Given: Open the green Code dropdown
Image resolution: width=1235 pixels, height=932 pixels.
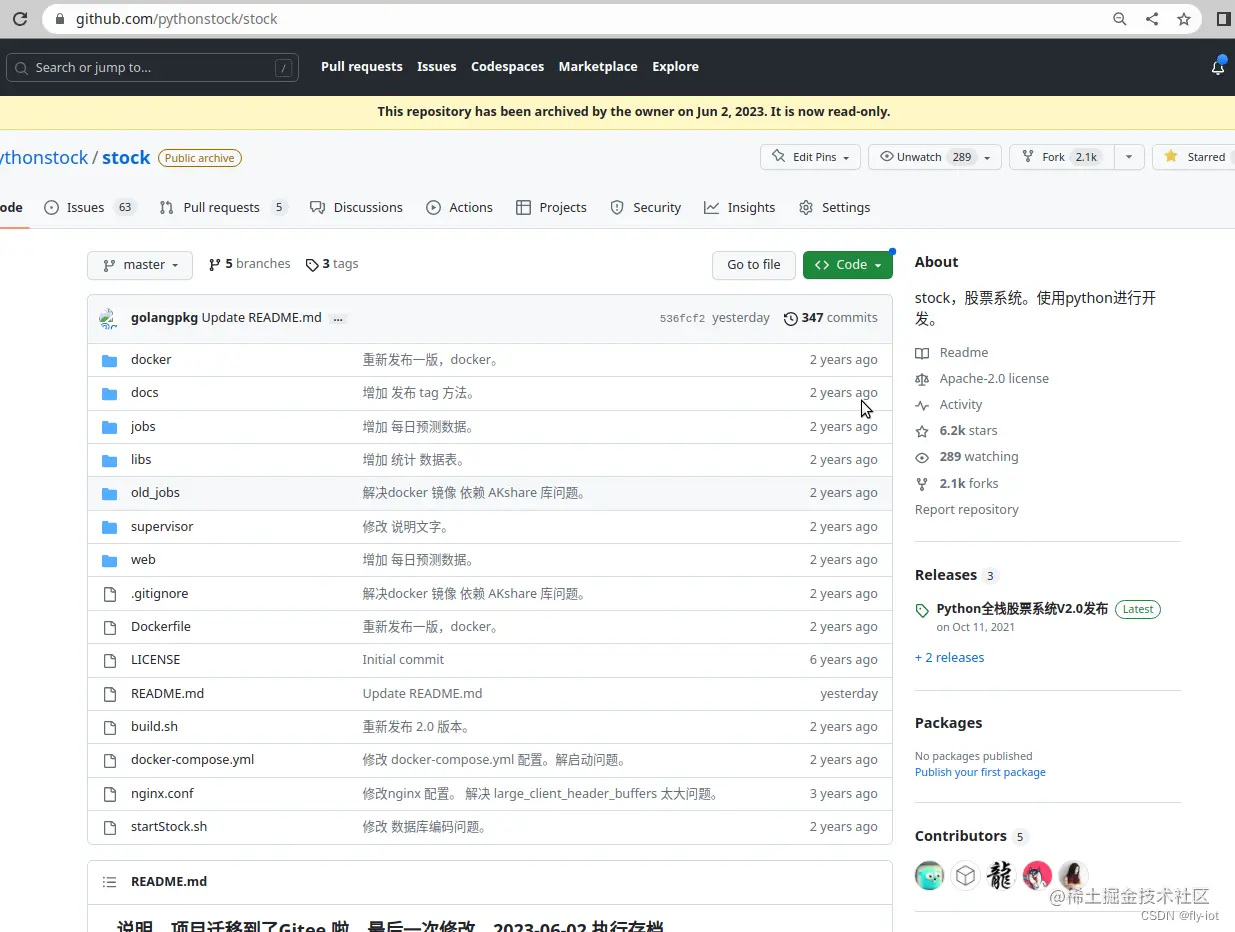Looking at the screenshot, I should pyautogui.click(x=848, y=265).
